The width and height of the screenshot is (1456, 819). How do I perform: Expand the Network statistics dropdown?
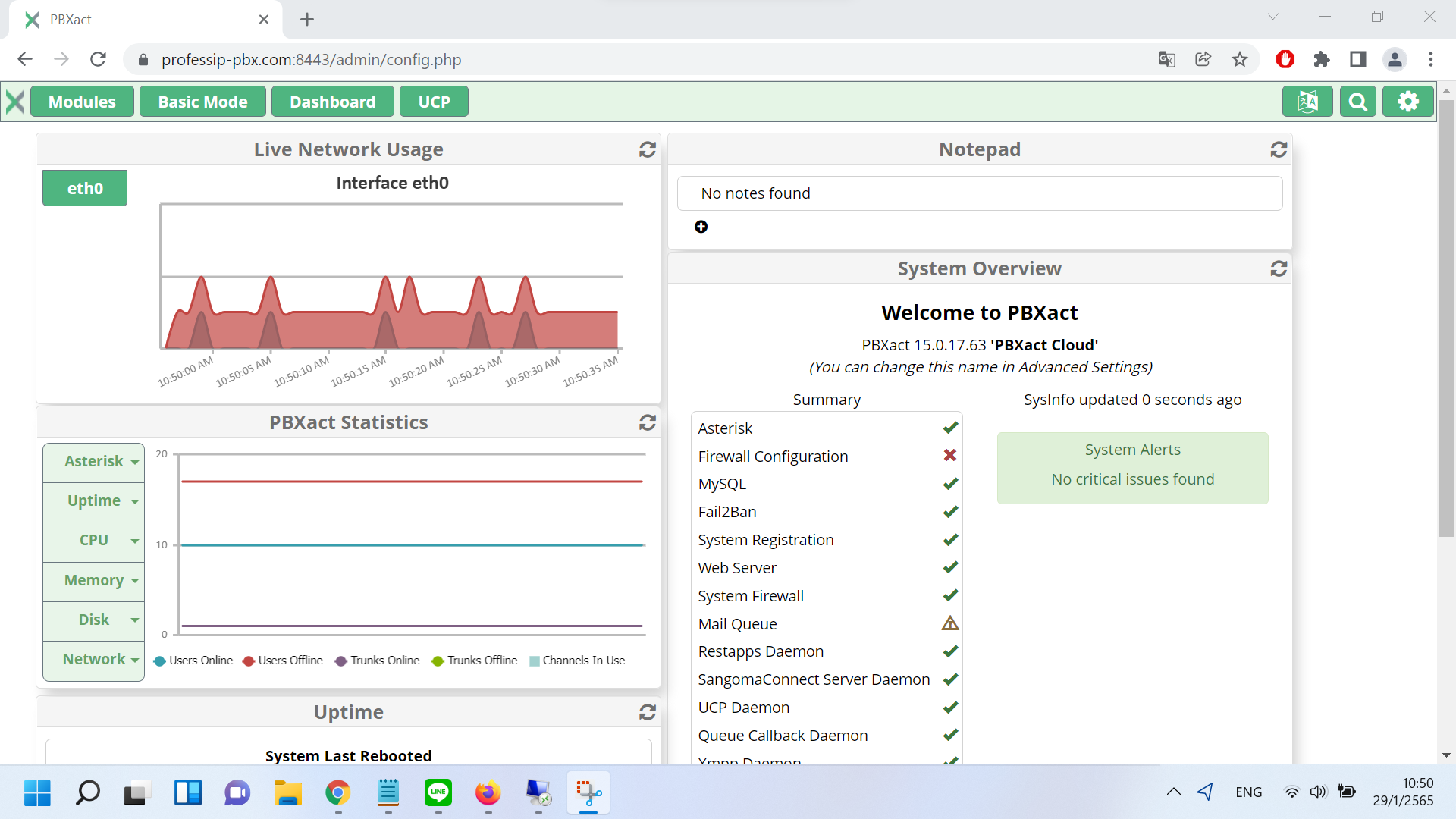point(94,660)
